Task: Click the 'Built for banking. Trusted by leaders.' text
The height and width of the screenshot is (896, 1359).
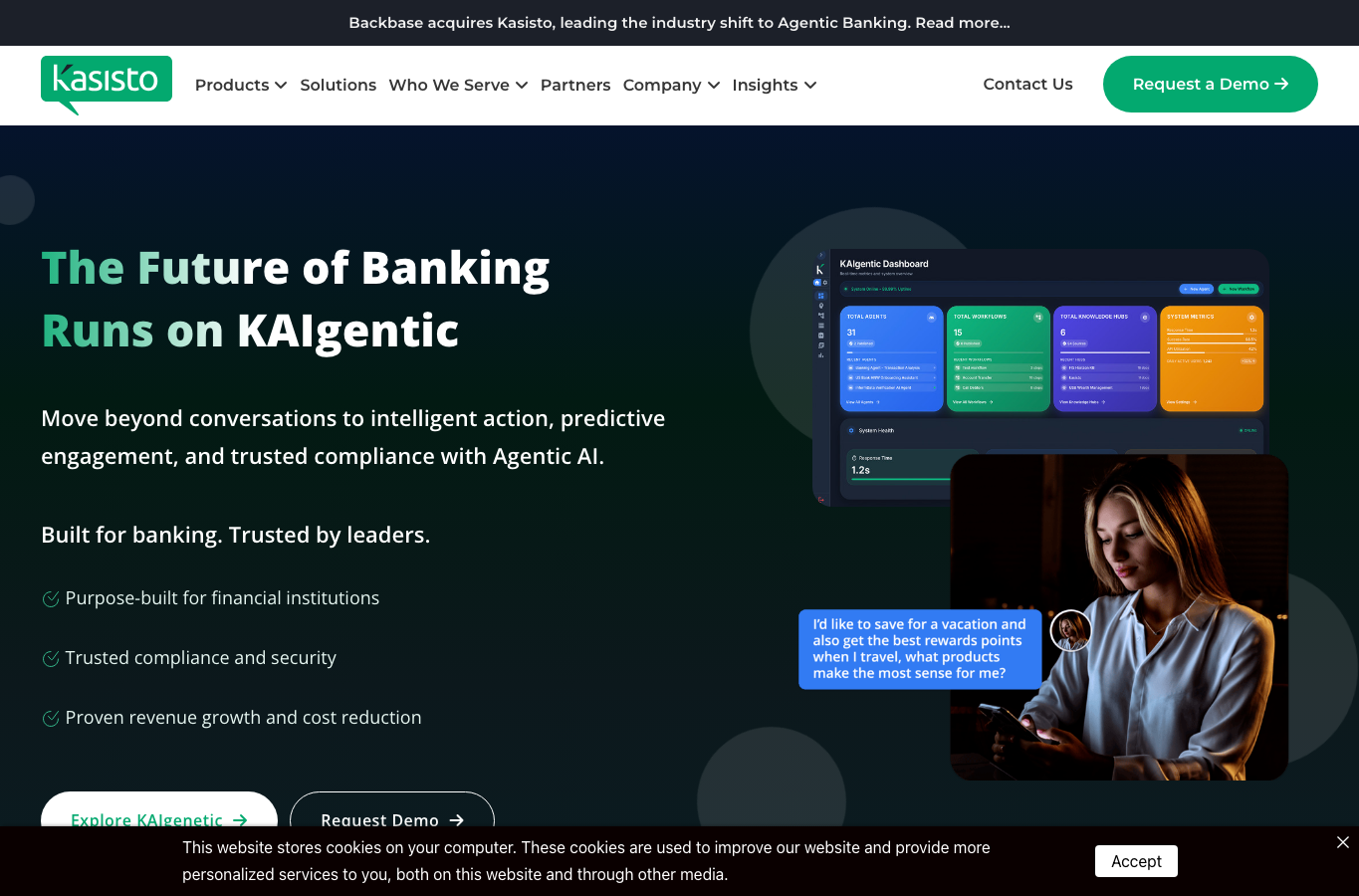Action: coord(236,535)
